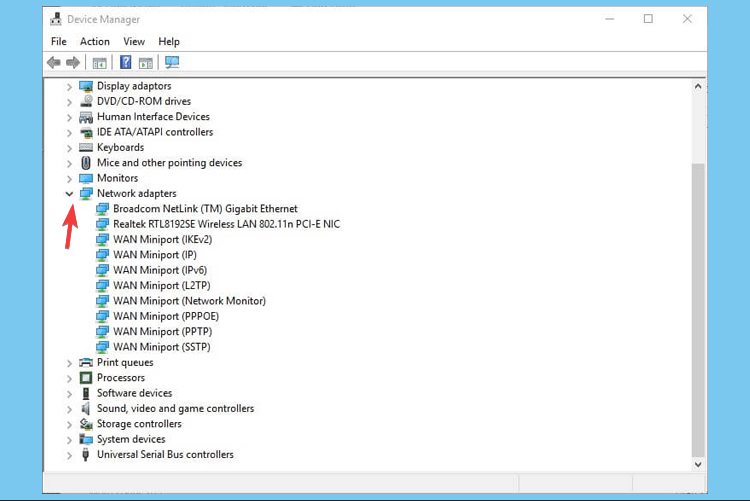Select the Keyboards label
The height and width of the screenshot is (501, 750).
coord(121,147)
